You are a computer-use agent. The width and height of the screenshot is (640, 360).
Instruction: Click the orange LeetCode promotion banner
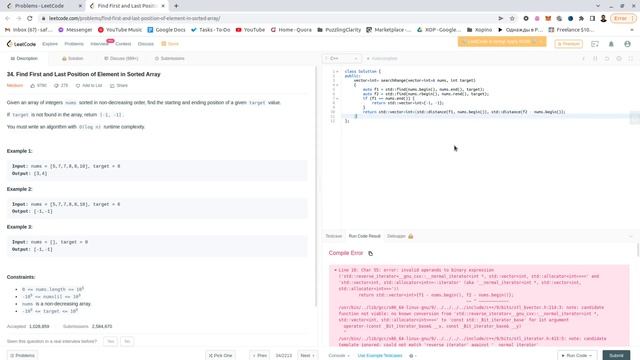[502, 42]
